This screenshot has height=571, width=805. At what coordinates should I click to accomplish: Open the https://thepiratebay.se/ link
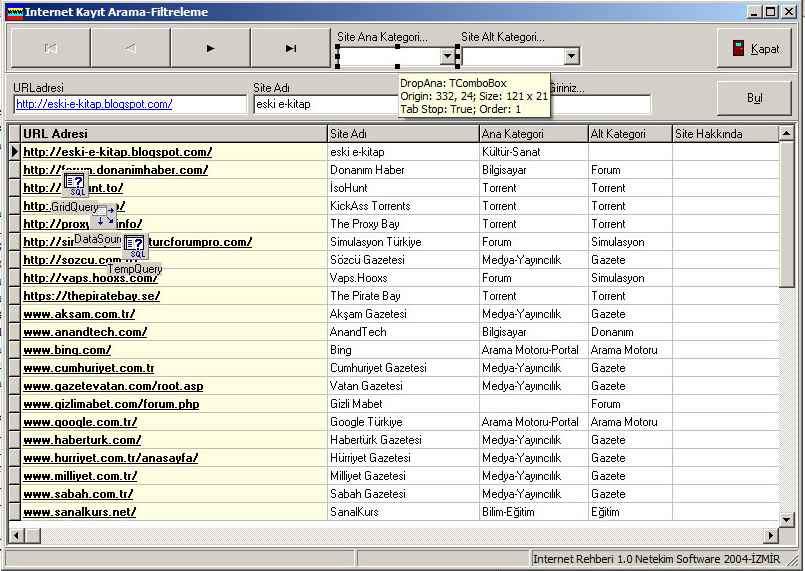(x=91, y=296)
